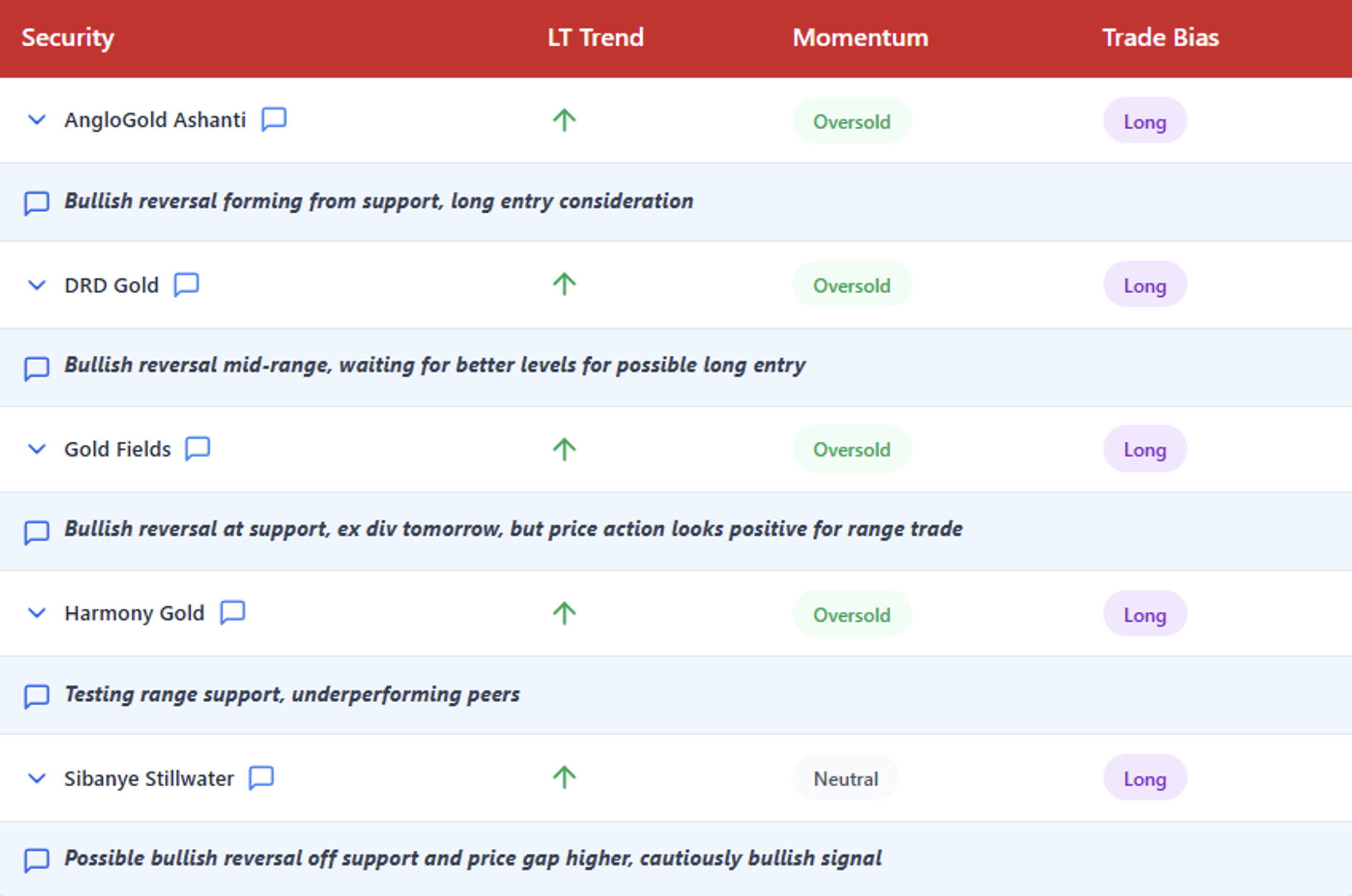Collapse the Harmony Gold row details
Screen dimensions: 1352x896
[37, 613]
